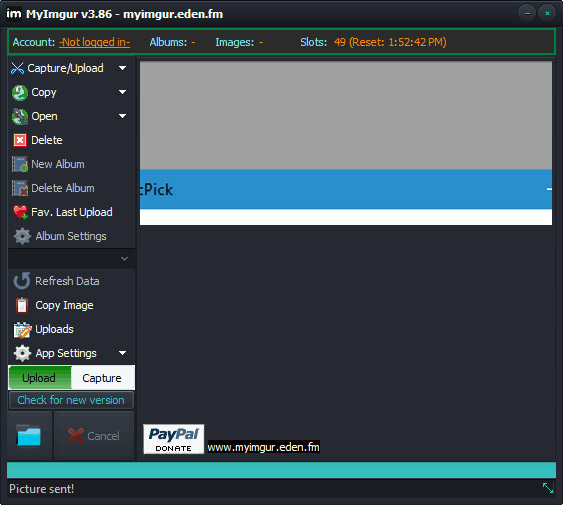Open the blue folder browse button
Viewport: 563px width, 505px height.
(29, 435)
